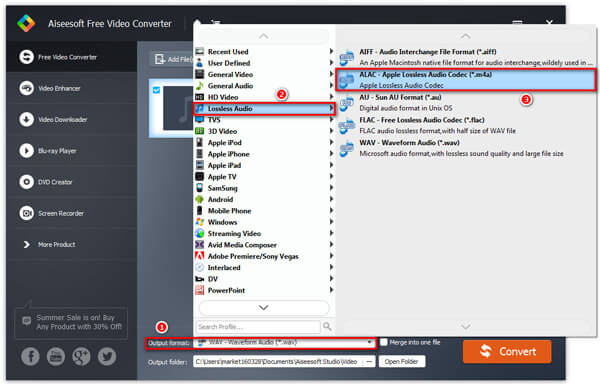The height and width of the screenshot is (384, 600).
Task: Open the Video Downloader sidebar icon
Action: click(x=26, y=120)
